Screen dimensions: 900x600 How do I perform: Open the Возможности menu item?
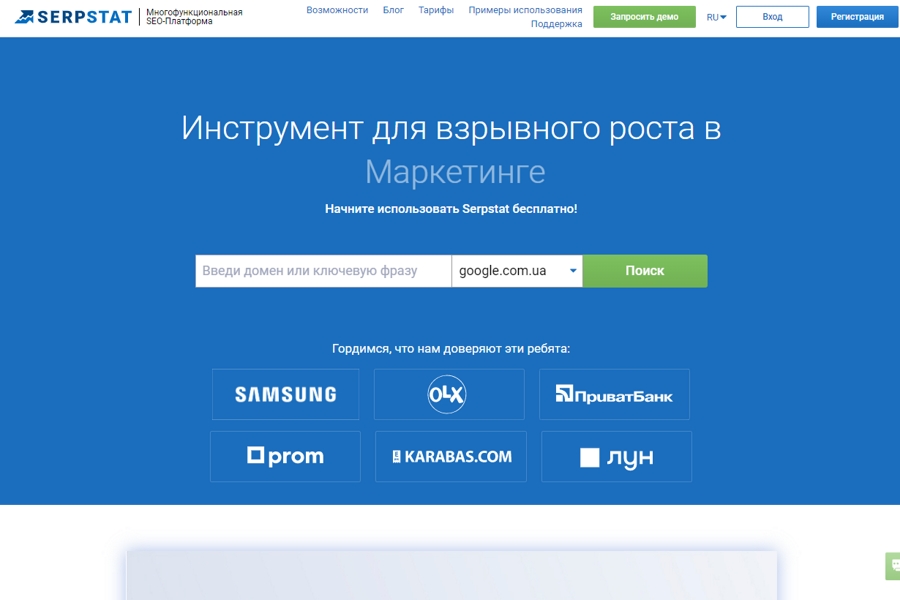[337, 10]
